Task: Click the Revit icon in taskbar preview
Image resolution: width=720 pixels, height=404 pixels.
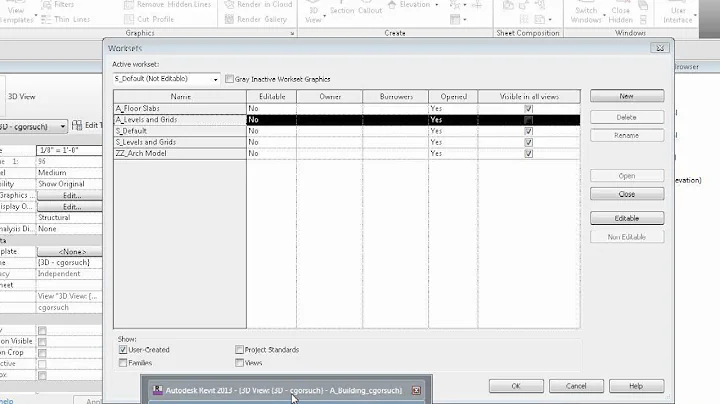Action: pos(158,390)
